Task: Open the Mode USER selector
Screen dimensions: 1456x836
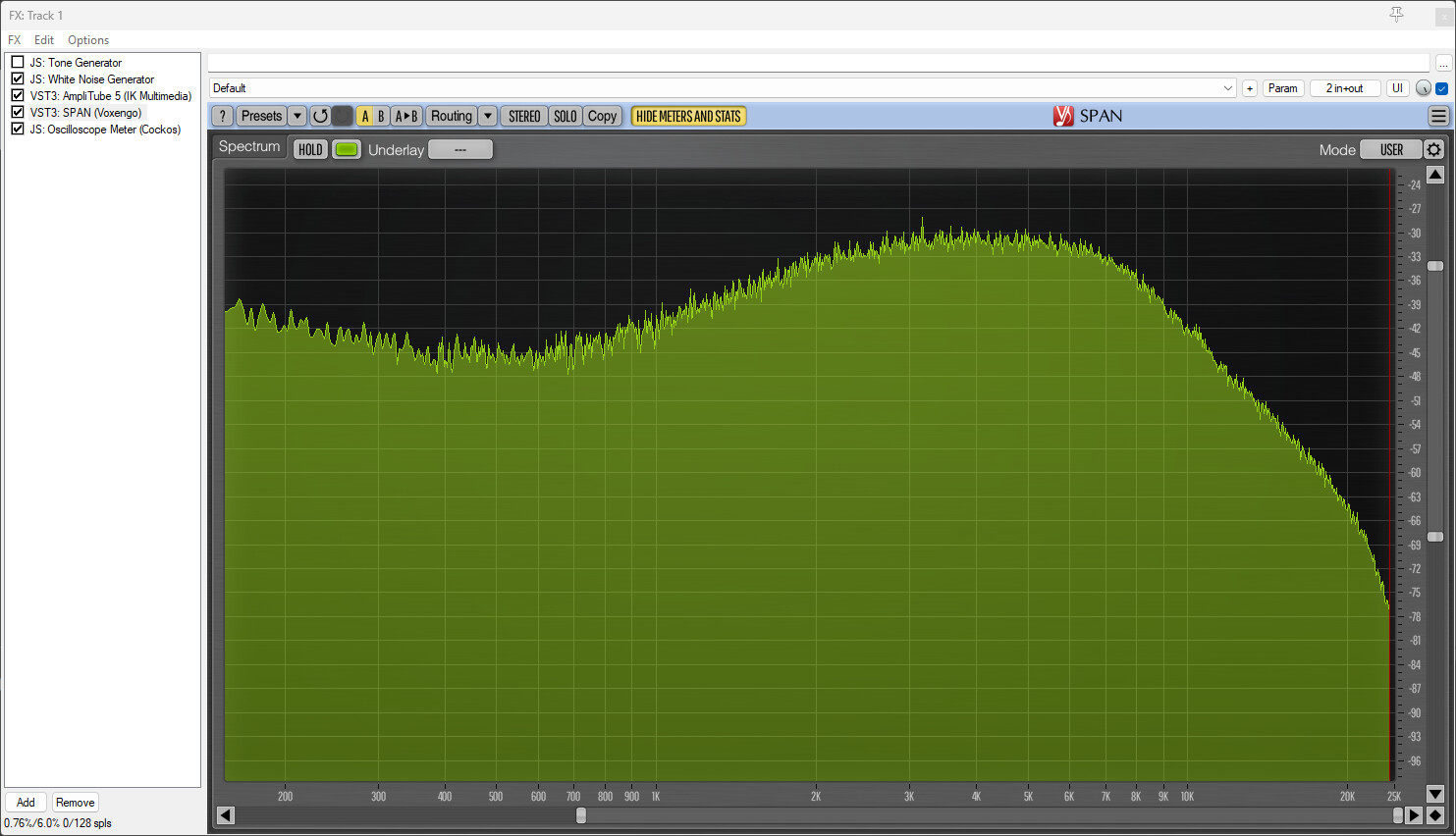Action: (1391, 150)
